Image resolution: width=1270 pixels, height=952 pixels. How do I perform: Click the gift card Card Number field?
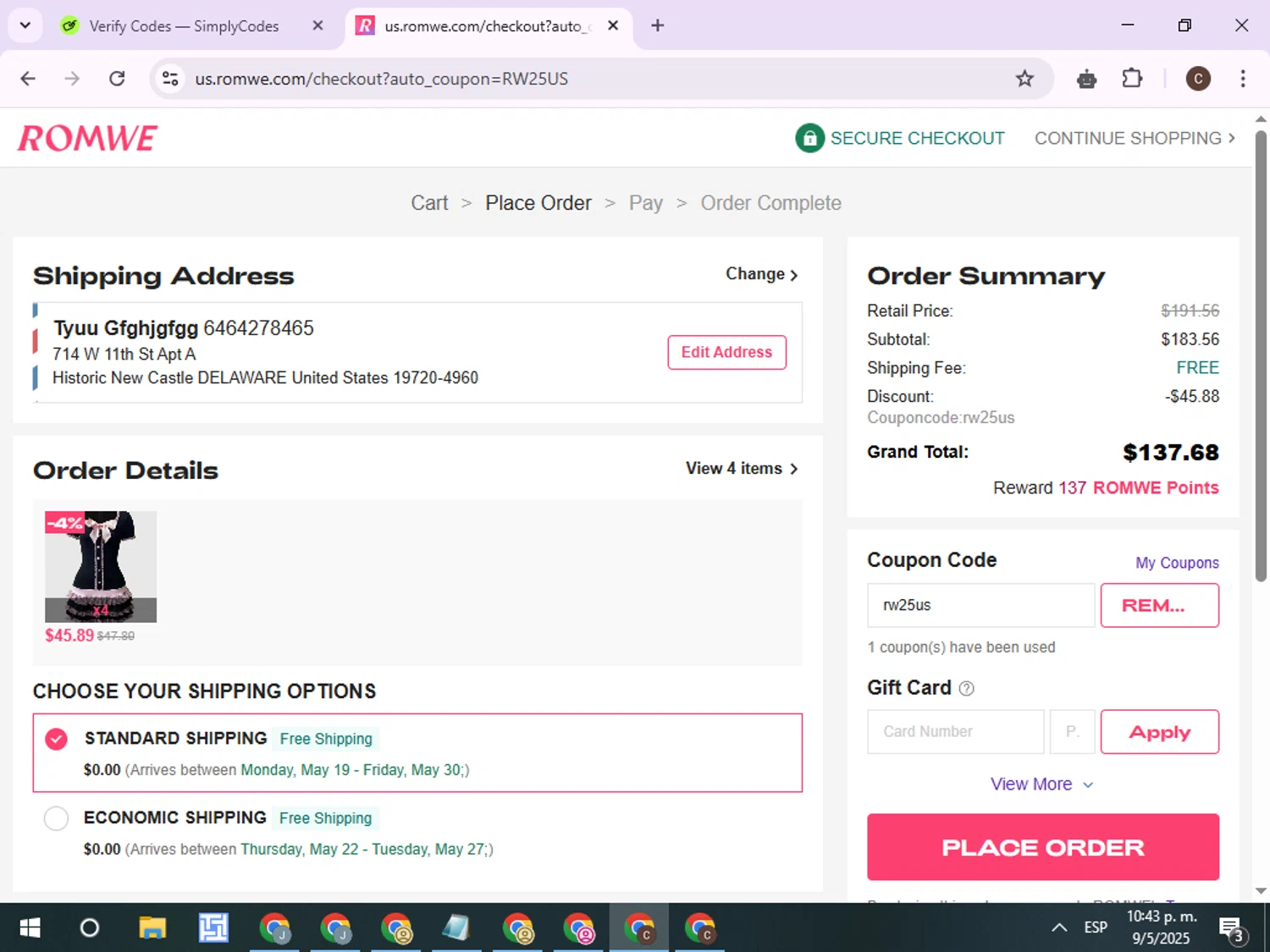pyautogui.click(x=955, y=732)
